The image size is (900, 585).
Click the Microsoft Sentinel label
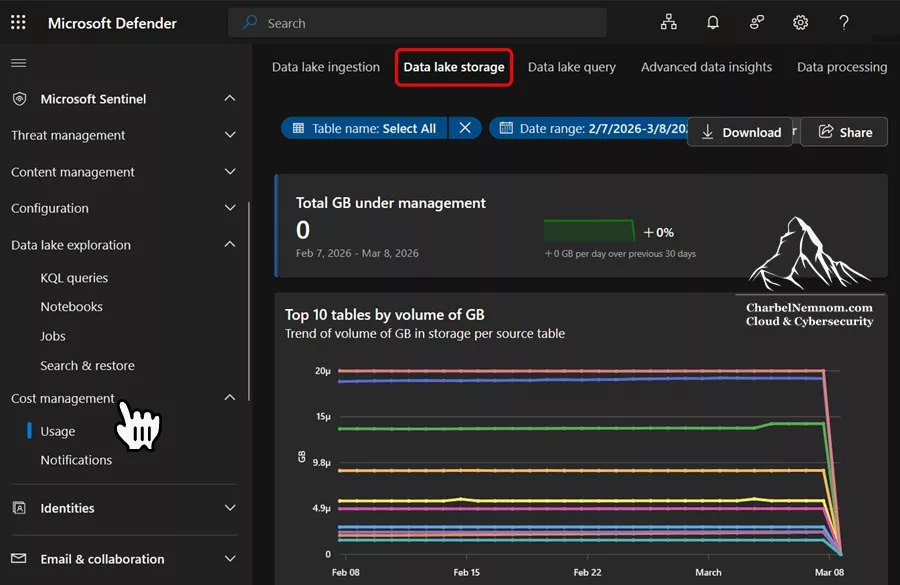pyautogui.click(x=93, y=99)
